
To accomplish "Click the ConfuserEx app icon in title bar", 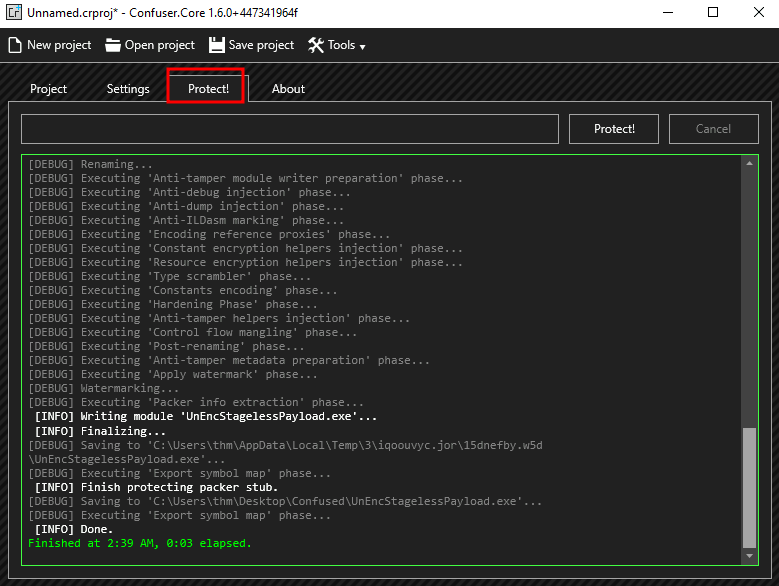I will point(14,13).
